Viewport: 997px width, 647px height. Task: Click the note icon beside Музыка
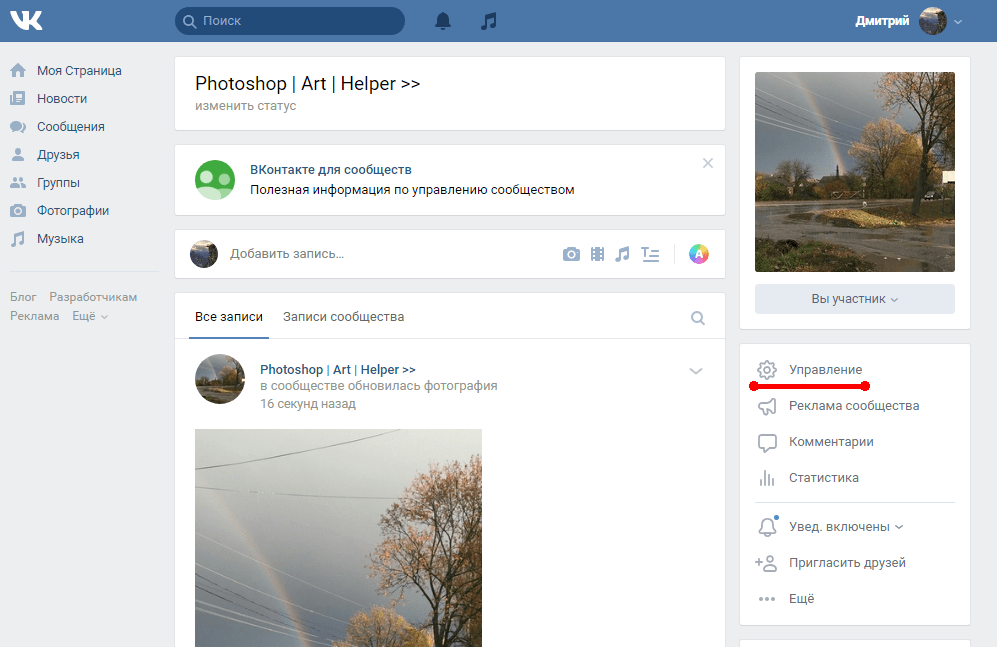coord(18,239)
